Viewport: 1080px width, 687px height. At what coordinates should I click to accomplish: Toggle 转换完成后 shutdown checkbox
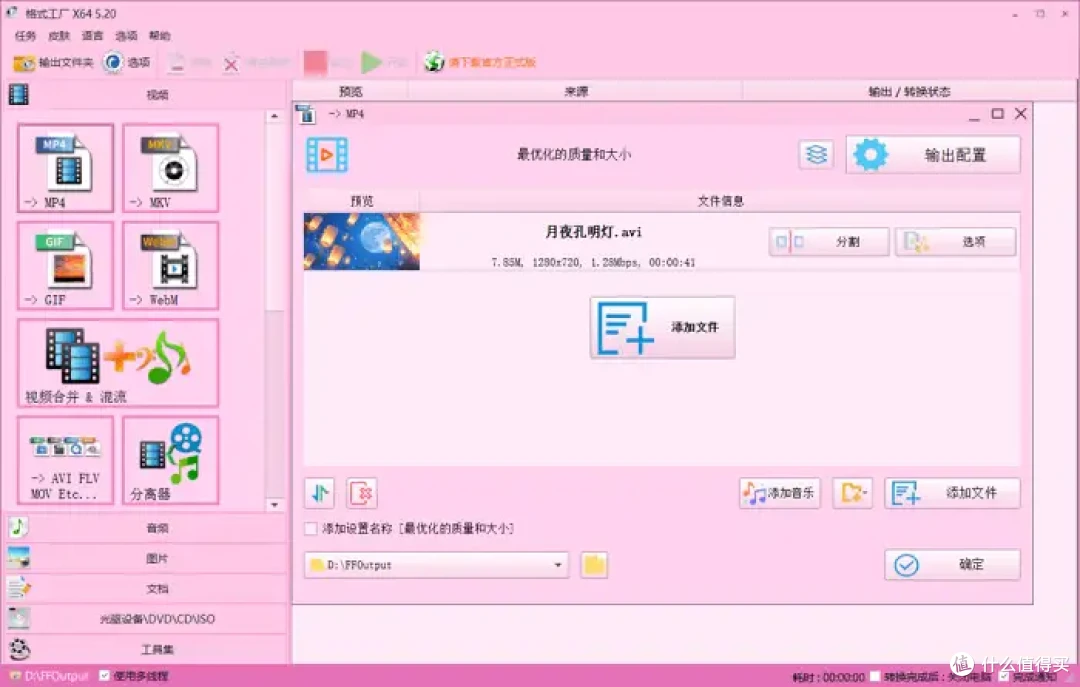pyautogui.click(x=875, y=677)
